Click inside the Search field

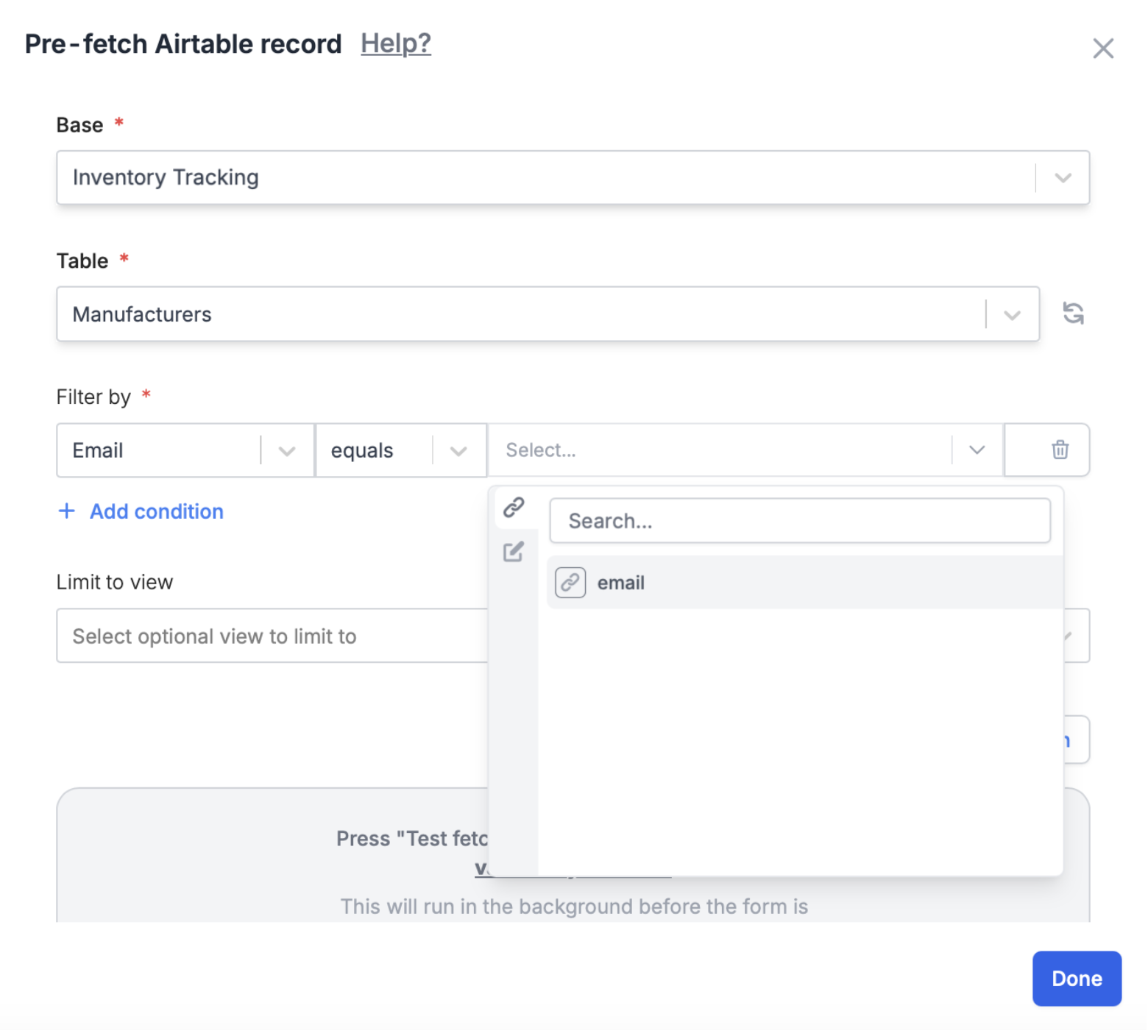coord(800,520)
